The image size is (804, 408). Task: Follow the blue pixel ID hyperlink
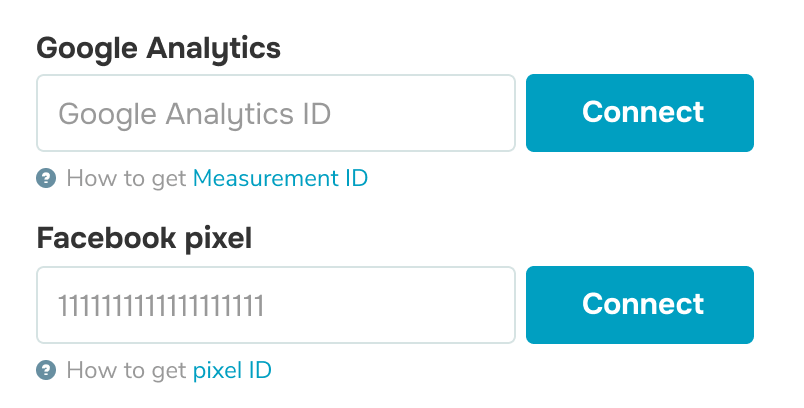[232, 370]
